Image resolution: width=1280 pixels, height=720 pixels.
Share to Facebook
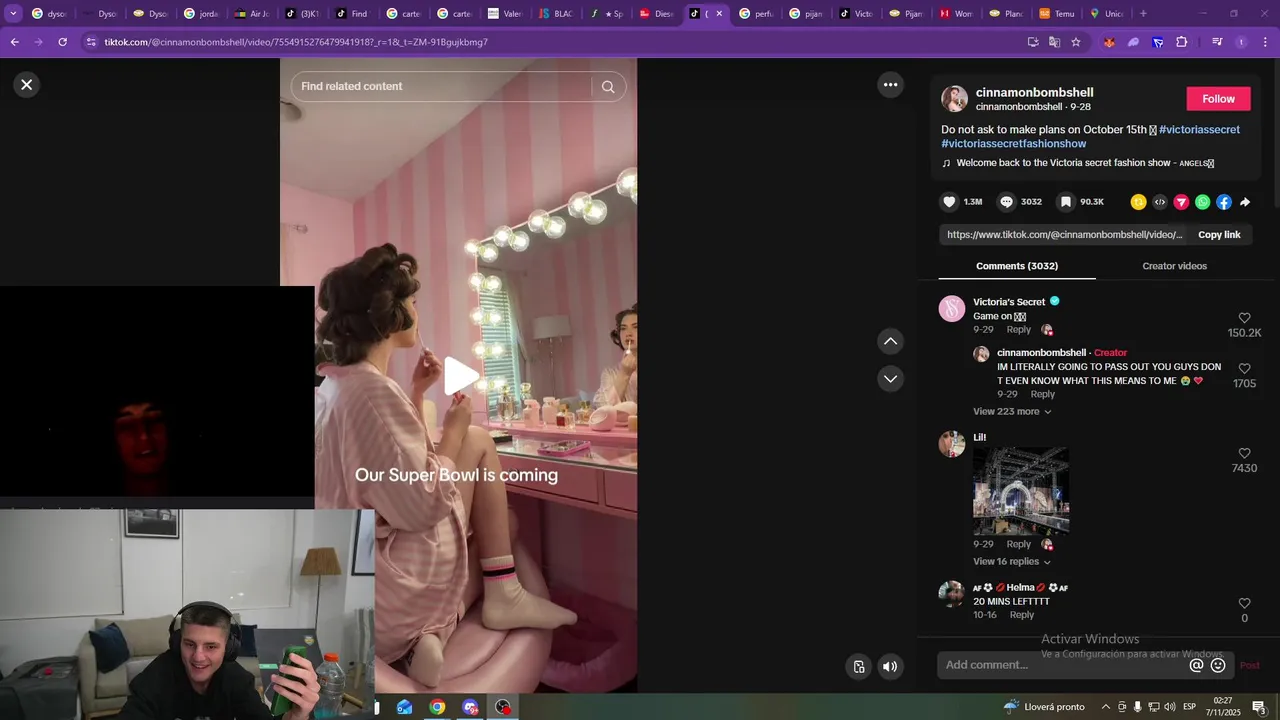click(x=1224, y=202)
